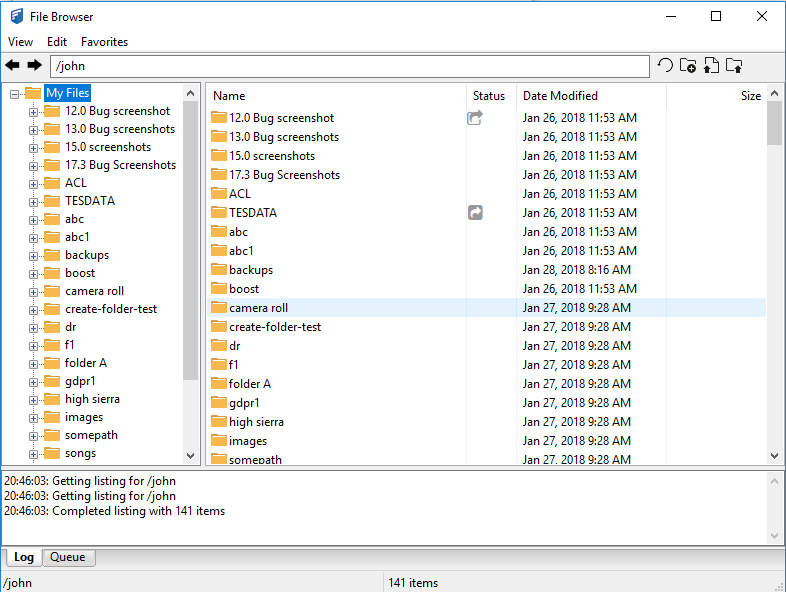Select the abc row in file list
The width and height of the screenshot is (786, 592).
486,232
